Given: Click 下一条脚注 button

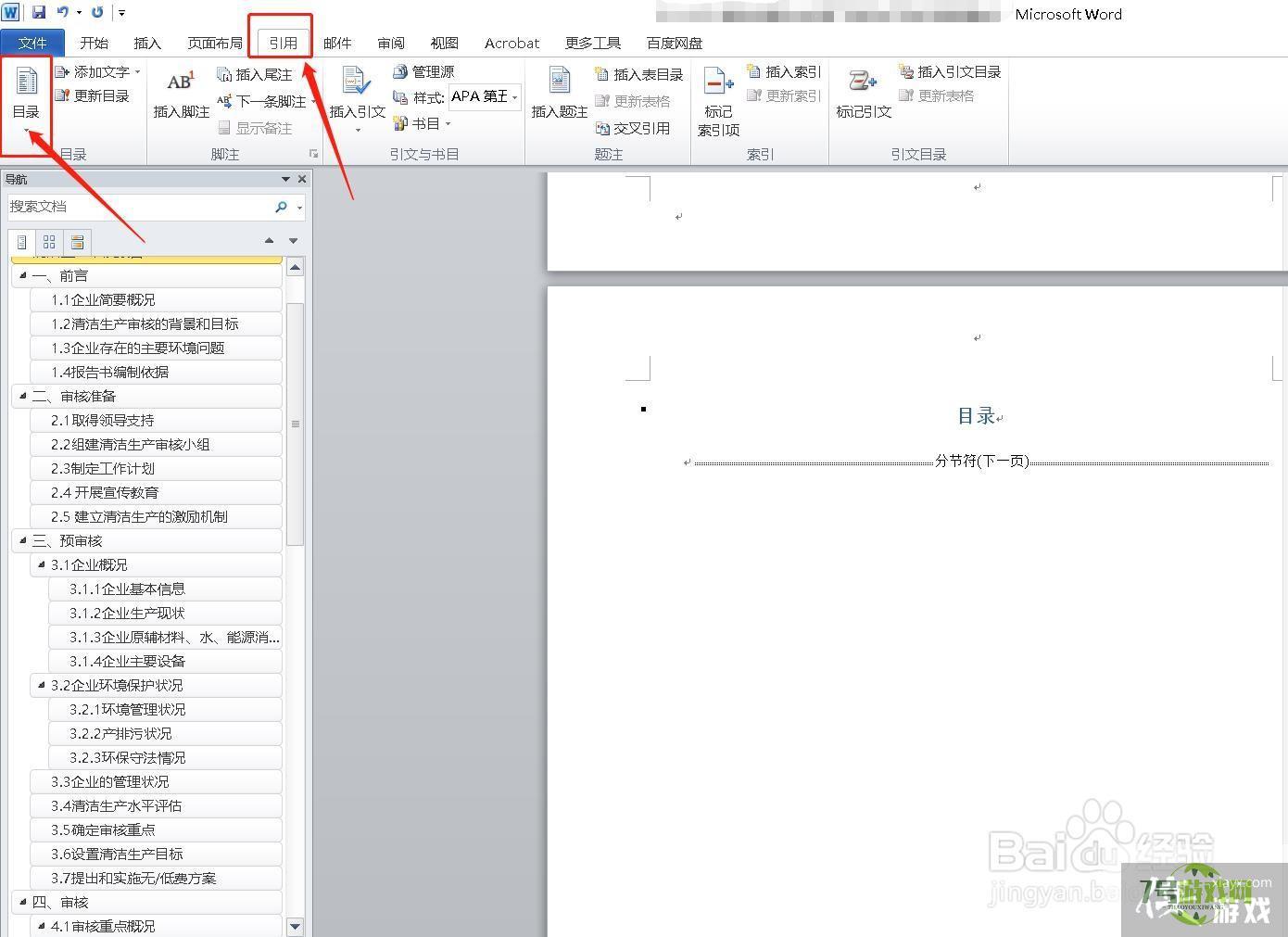Looking at the screenshot, I should [262, 100].
